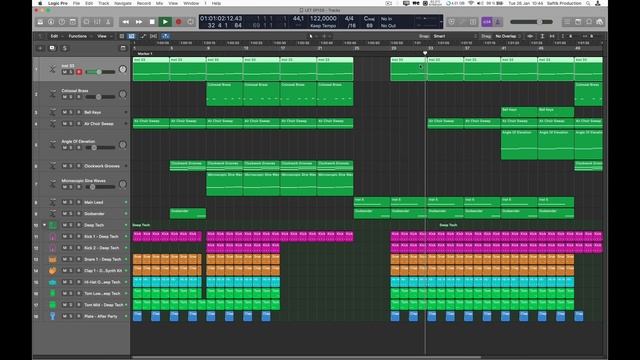
Task: Toggle Cycle mode in the transport
Action: click(x=190, y=22)
